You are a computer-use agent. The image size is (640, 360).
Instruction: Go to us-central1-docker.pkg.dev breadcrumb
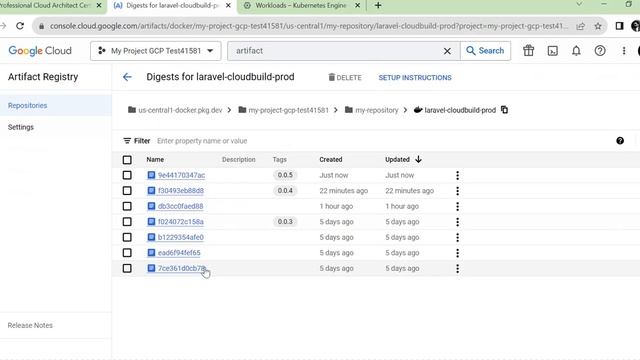180,110
